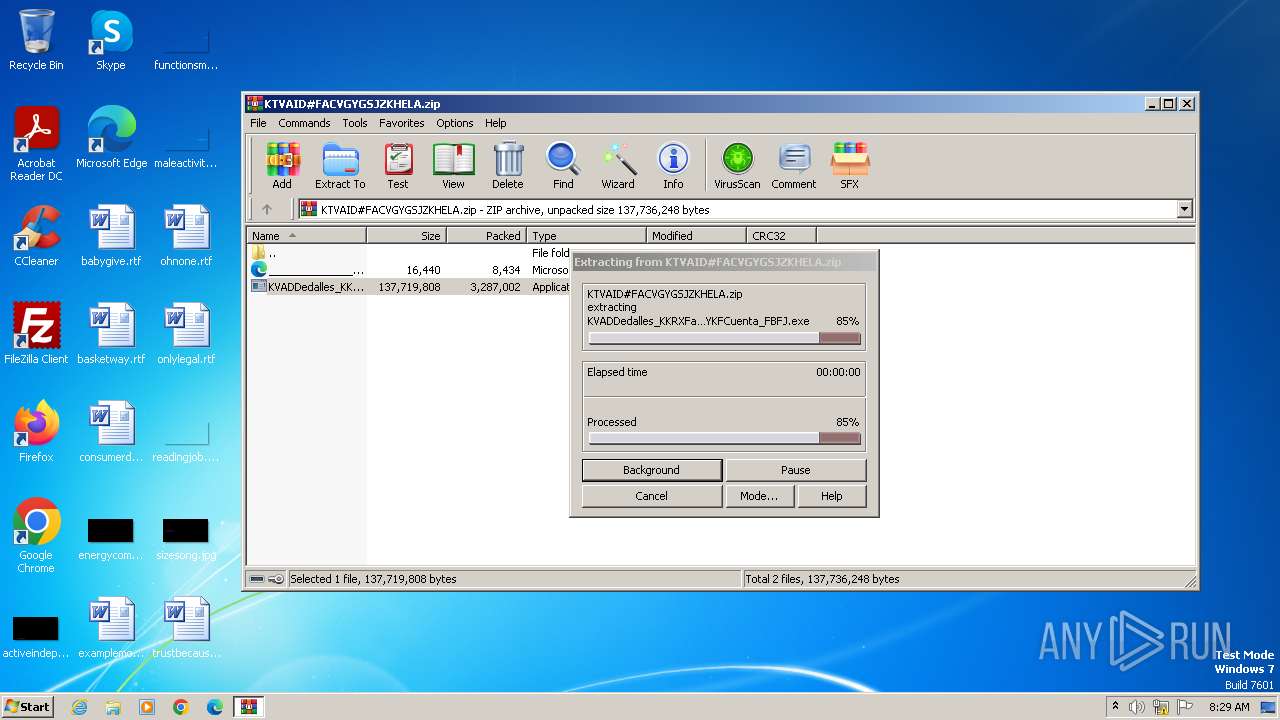Open the Google Chrome desktop icon
Screen dimensions: 1280x720
click(x=36, y=536)
